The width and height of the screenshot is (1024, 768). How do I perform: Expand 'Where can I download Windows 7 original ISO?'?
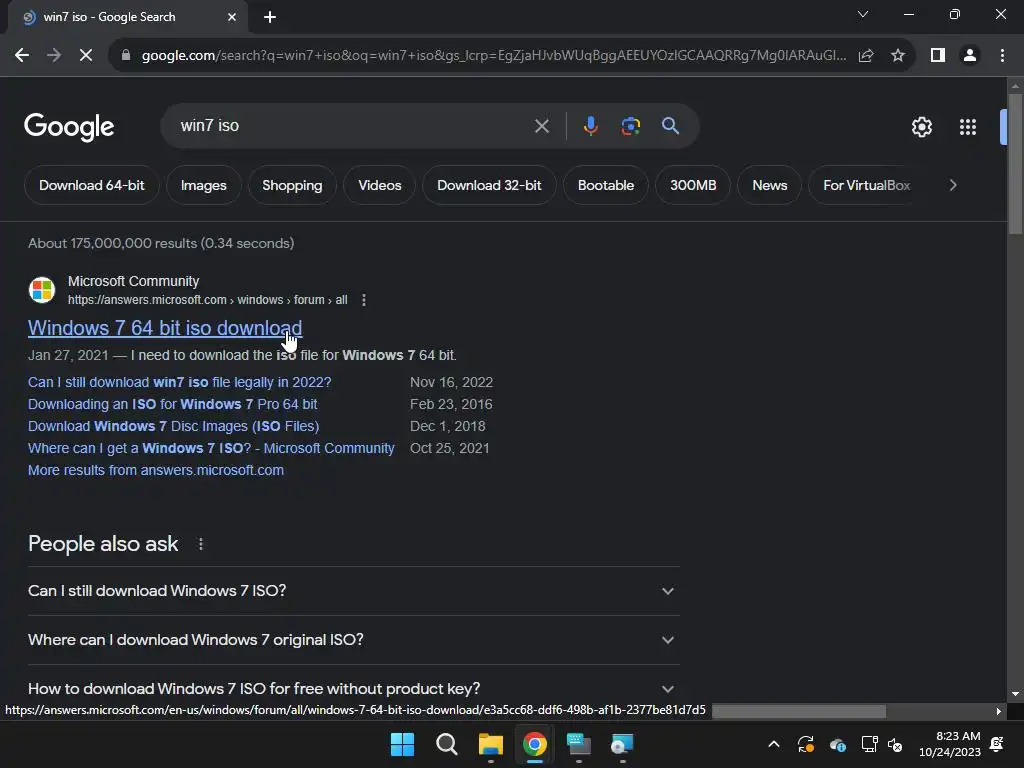[x=353, y=640]
